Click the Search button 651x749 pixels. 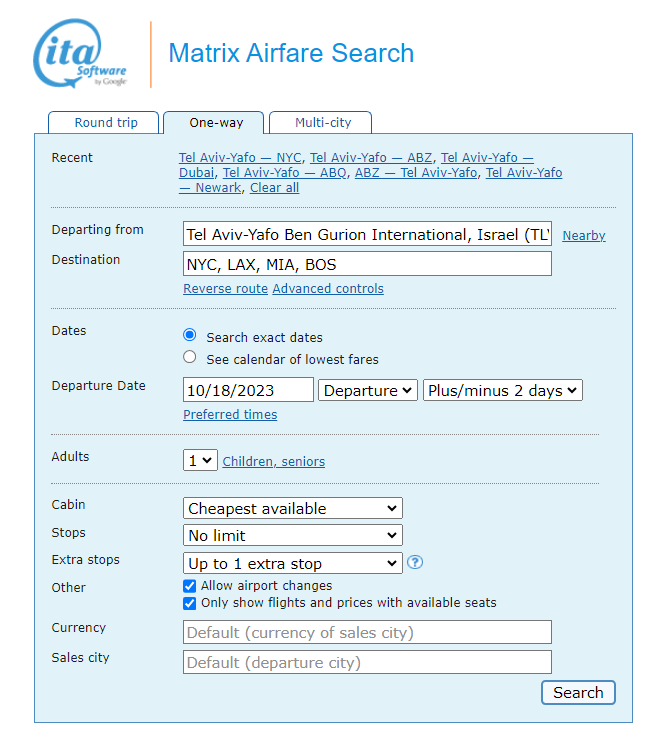[x=578, y=693]
